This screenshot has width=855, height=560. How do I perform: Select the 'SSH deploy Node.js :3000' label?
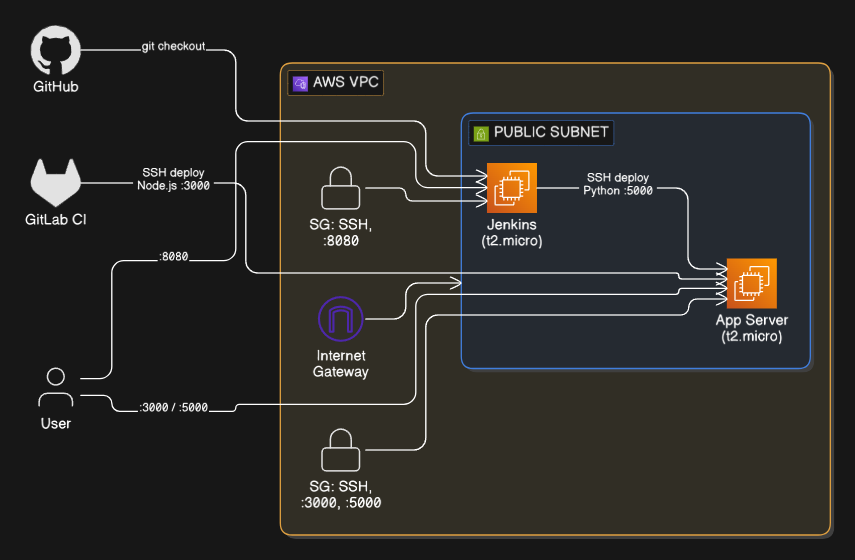click(173, 179)
